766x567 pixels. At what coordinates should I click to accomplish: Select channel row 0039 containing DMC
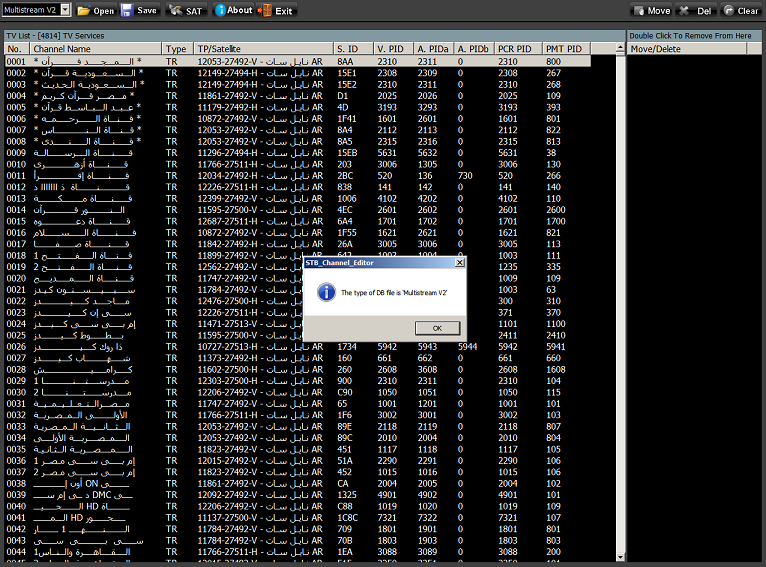click(x=298, y=495)
